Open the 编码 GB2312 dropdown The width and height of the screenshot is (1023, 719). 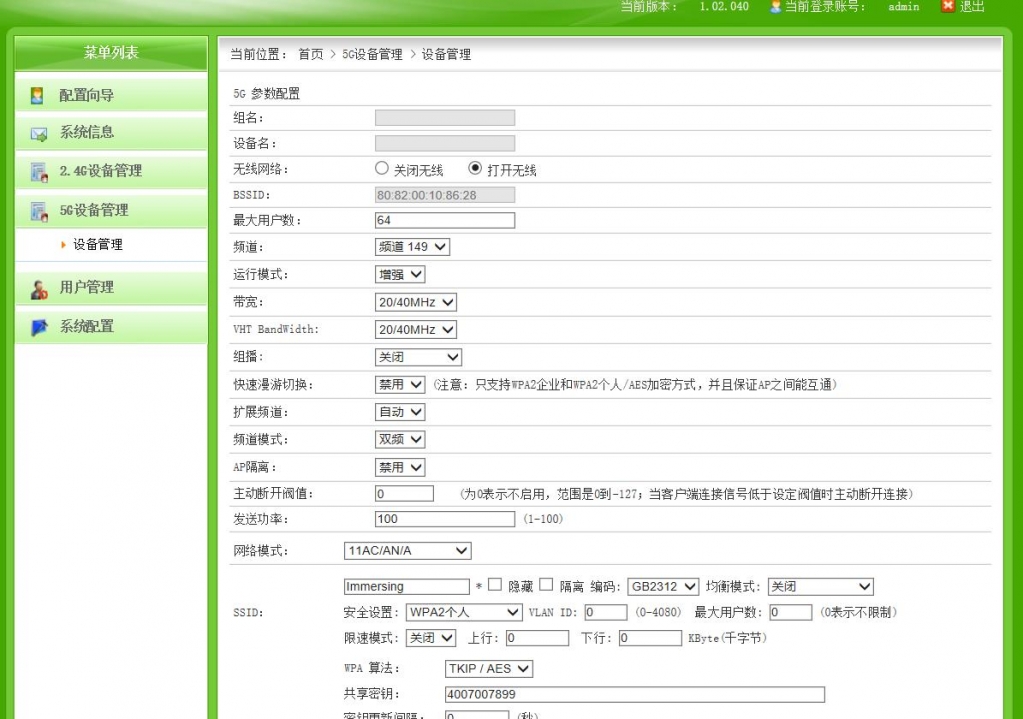point(663,587)
